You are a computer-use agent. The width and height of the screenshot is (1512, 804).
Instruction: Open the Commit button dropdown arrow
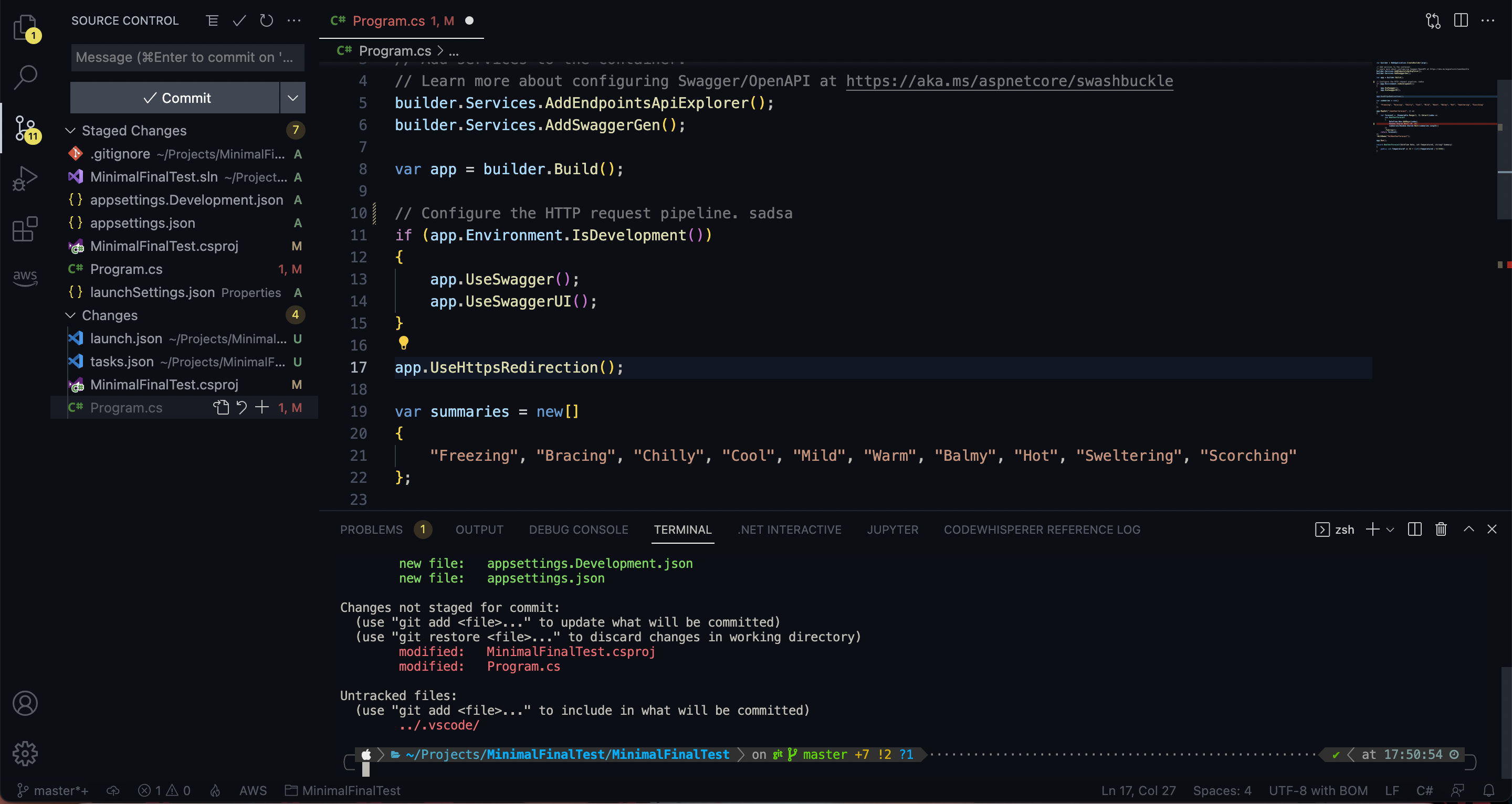click(292, 98)
